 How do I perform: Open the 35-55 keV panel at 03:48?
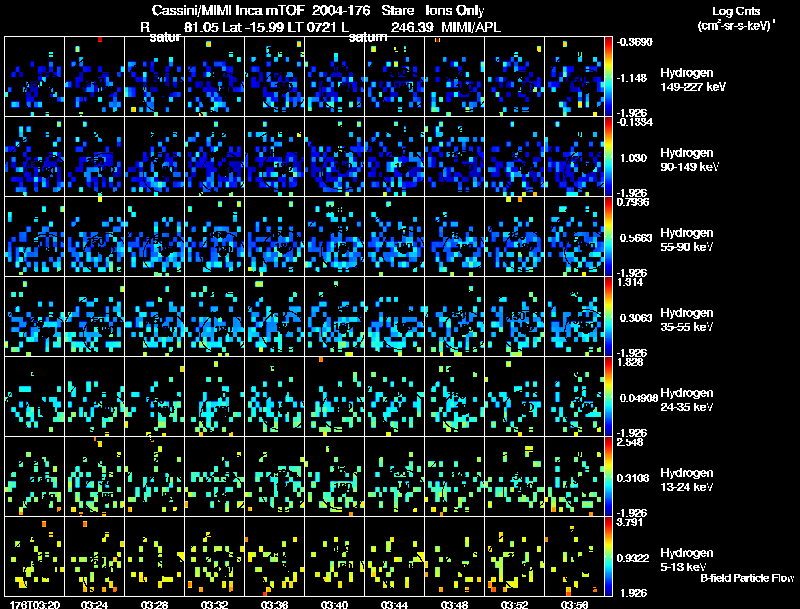tap(454, 317)
